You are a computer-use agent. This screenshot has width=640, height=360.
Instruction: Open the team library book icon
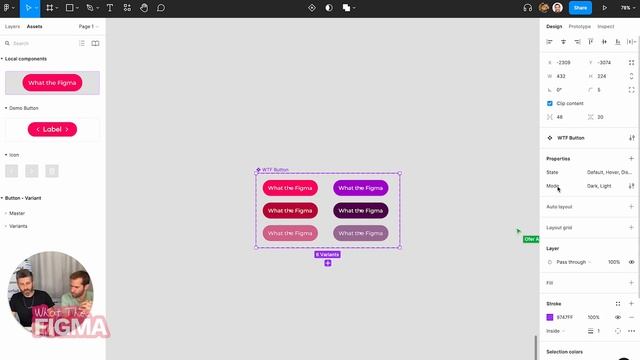(95, 43)
